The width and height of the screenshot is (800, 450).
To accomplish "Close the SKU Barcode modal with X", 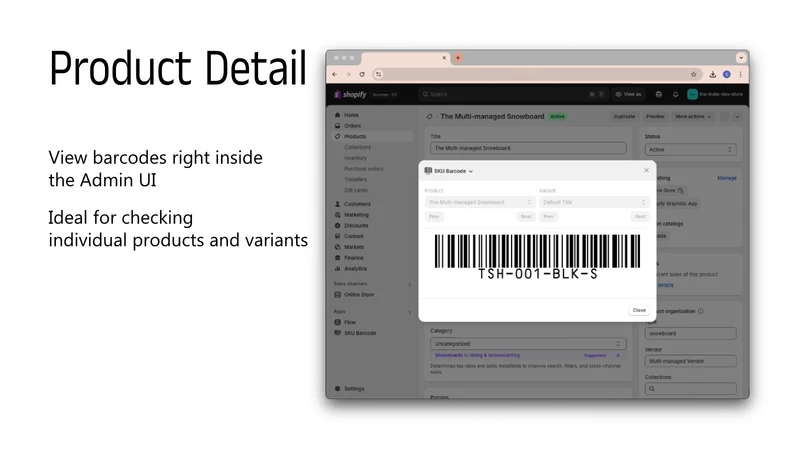I will 646,170.
